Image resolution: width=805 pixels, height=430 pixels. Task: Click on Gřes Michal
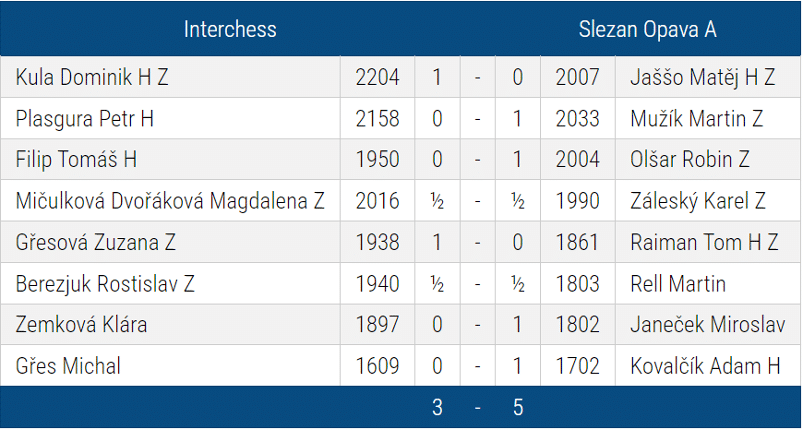[x=68, y=366]
